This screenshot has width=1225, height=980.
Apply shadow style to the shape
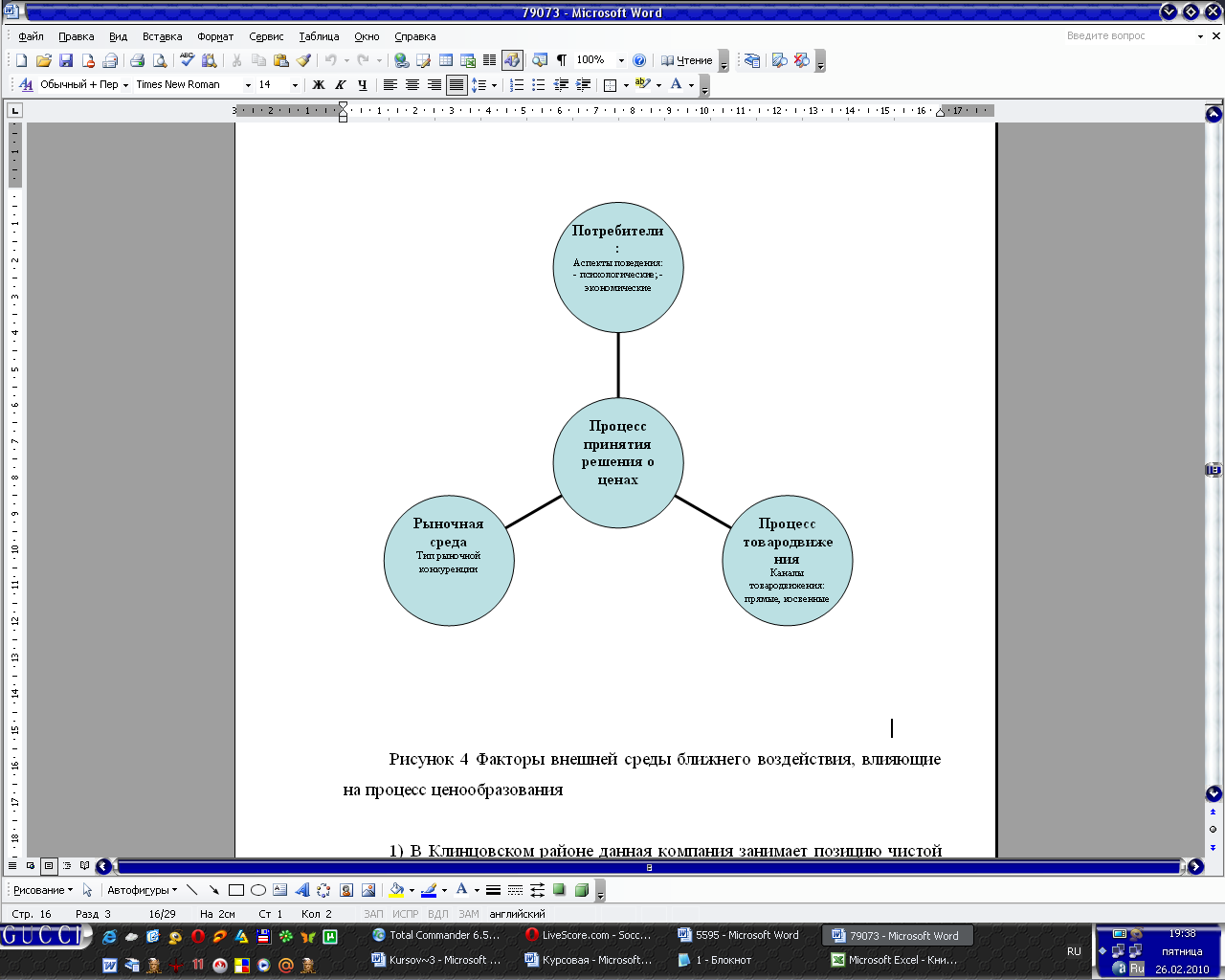click(x=559, y=890)
